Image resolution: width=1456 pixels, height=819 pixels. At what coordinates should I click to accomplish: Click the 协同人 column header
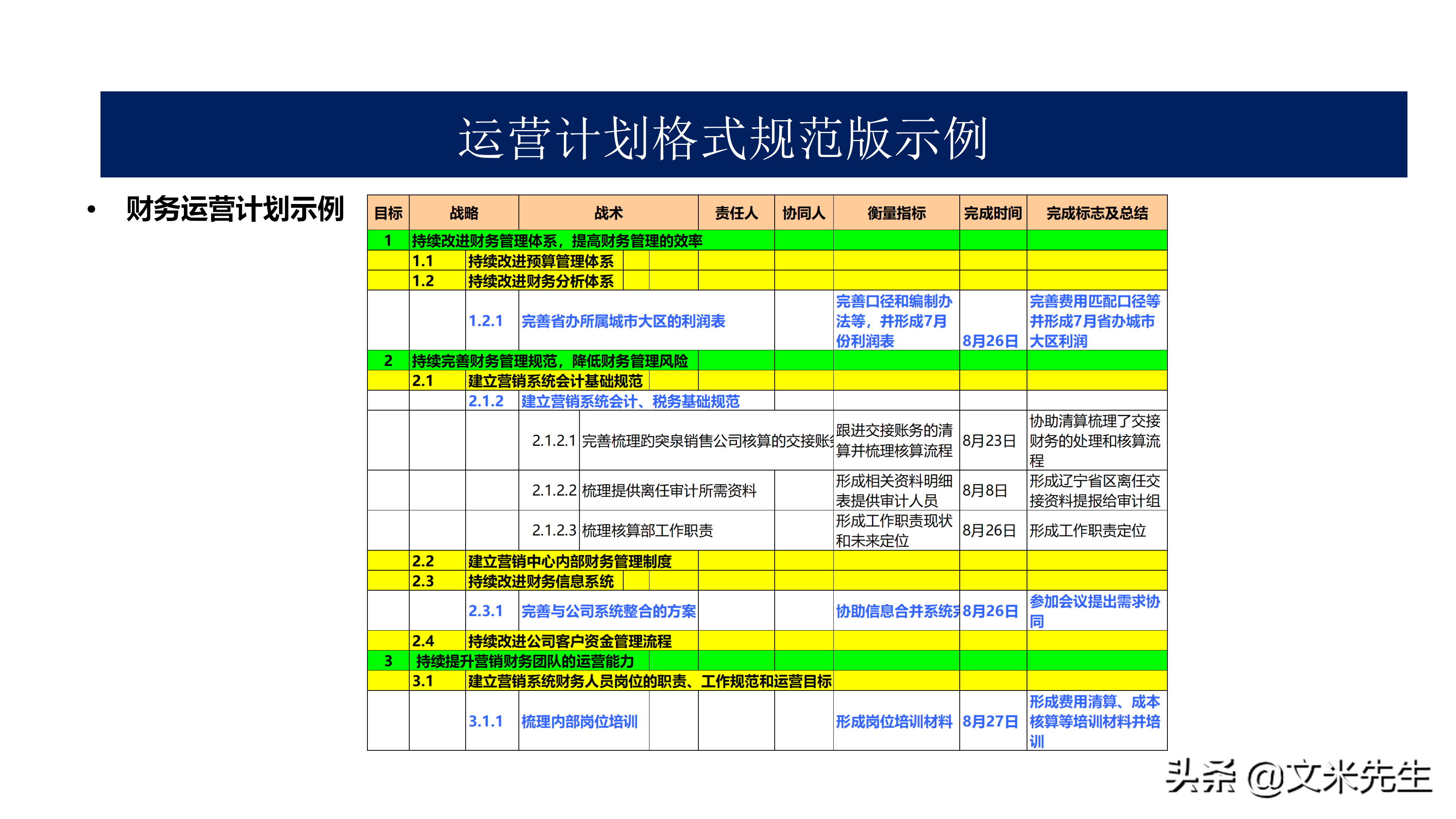pos(804,213)
